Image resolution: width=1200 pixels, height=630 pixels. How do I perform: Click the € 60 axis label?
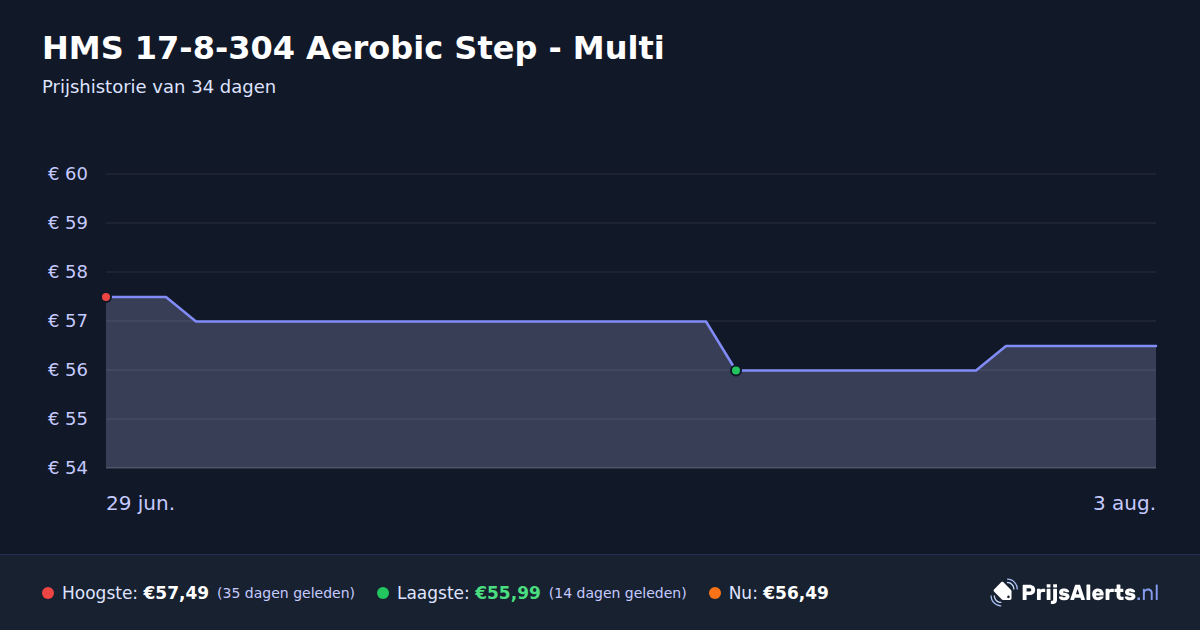(68, 174)
